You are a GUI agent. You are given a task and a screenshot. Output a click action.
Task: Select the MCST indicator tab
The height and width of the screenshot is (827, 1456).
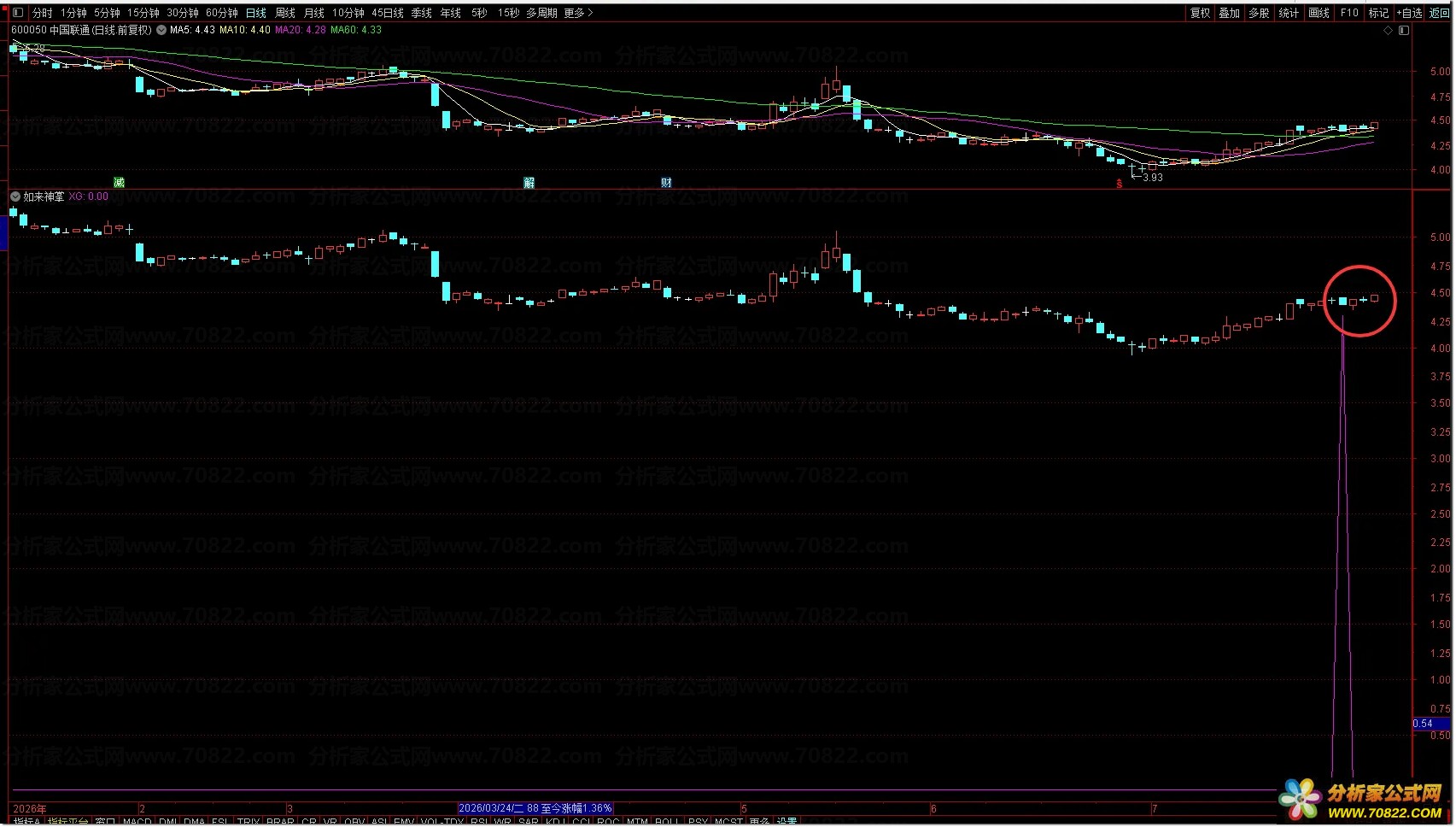tap(728, 822)
